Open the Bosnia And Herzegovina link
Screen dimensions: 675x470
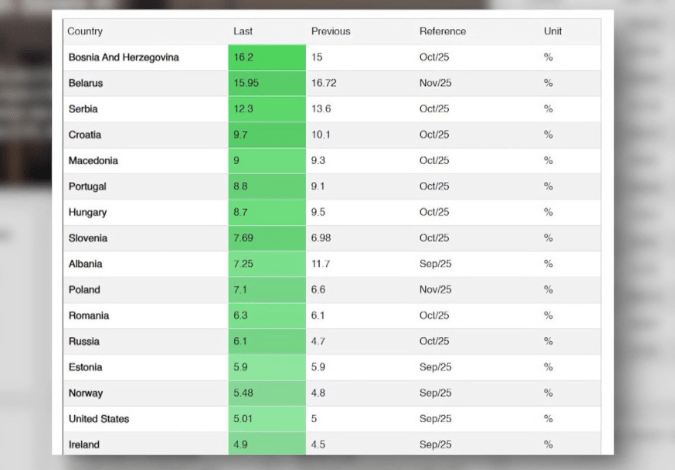(x=123, y=58)
